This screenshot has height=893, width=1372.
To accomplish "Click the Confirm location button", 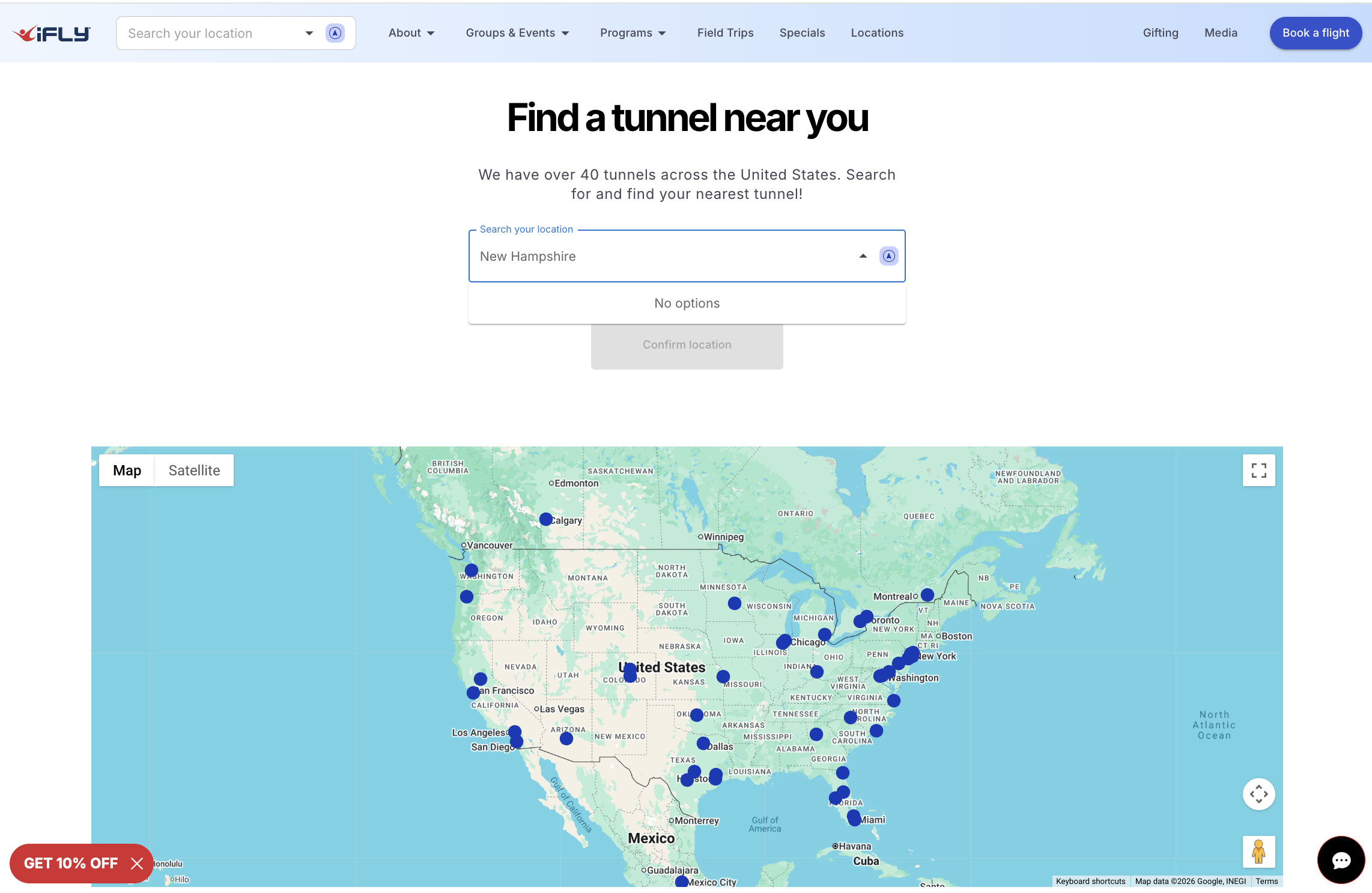I will click(687, 345).
